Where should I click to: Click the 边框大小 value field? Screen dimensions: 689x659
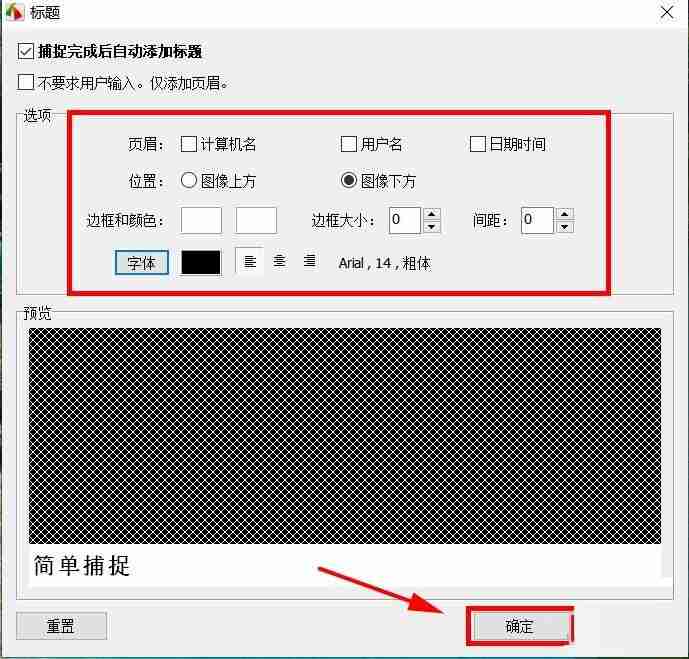coord(405,221)
